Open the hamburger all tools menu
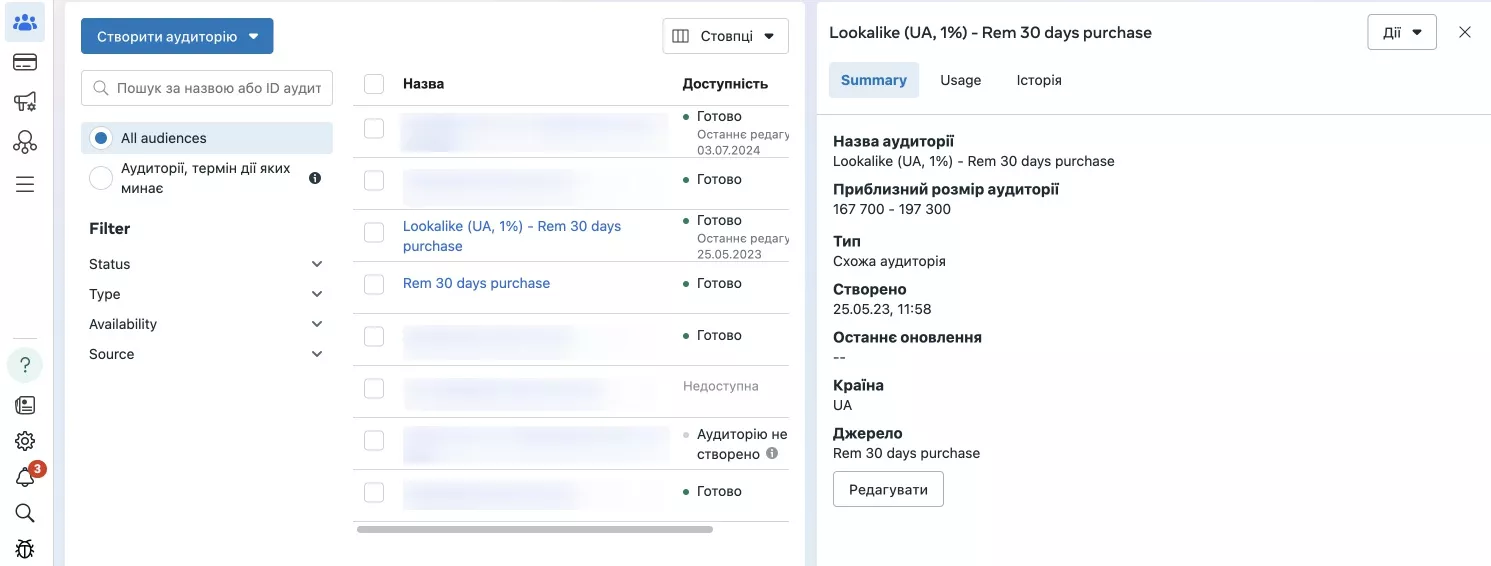1491x566 pixels. pos(25,184)
